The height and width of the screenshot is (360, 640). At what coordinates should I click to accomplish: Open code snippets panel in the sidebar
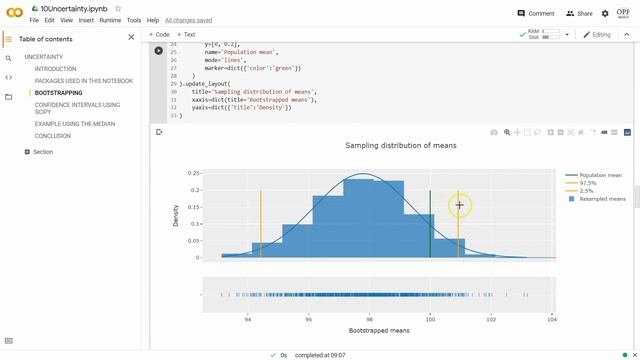[9, 78]
